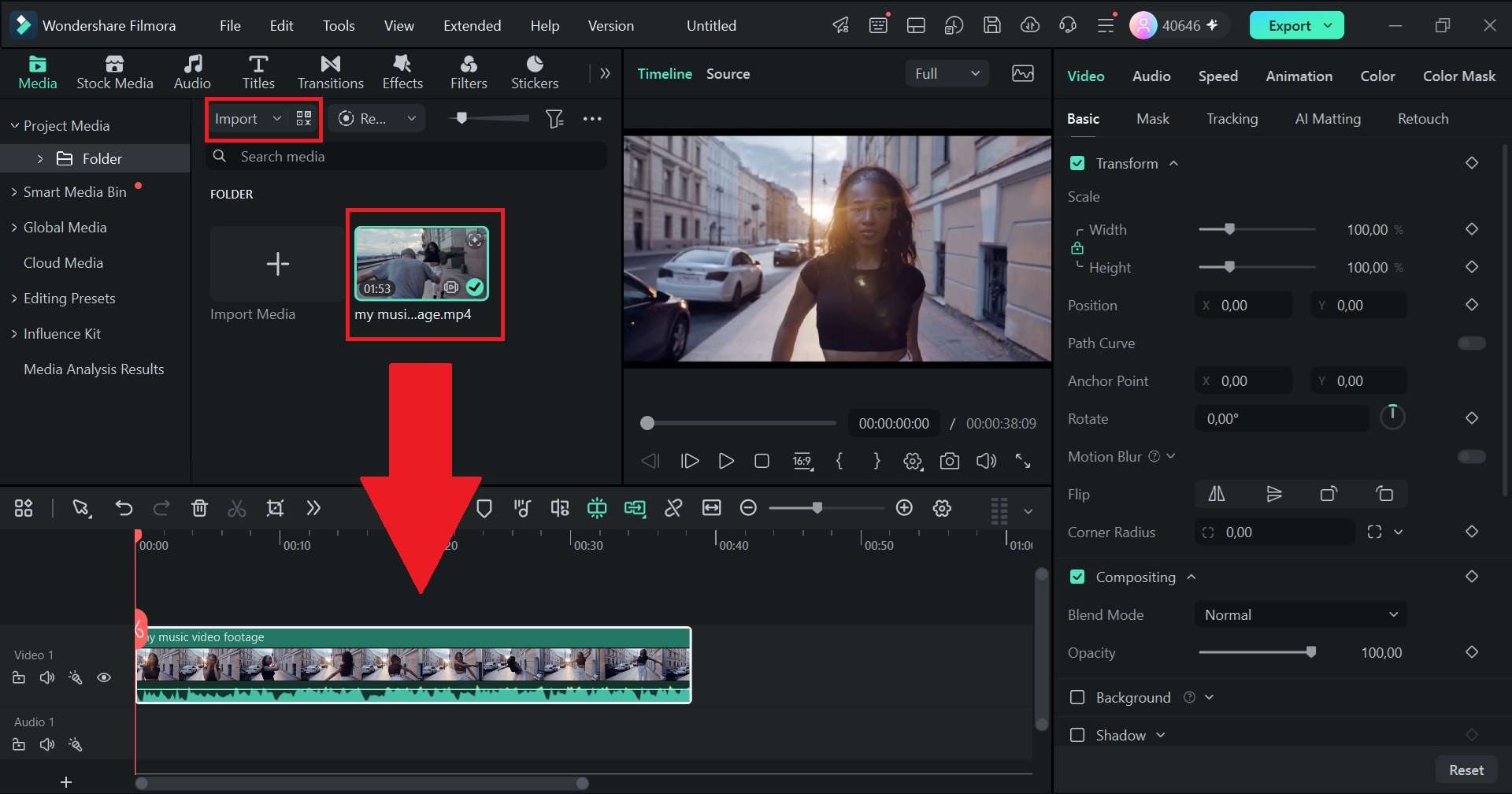Click the delete trash icon in timeline toolbar
Screen dimensions: 1512x794
199,508
